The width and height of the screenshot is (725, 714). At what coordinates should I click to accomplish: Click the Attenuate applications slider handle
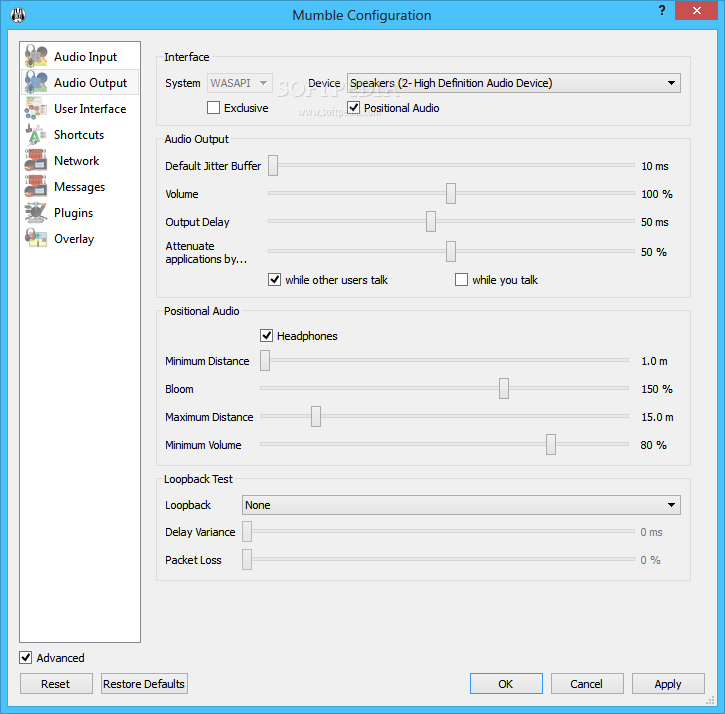click(451, 252)
